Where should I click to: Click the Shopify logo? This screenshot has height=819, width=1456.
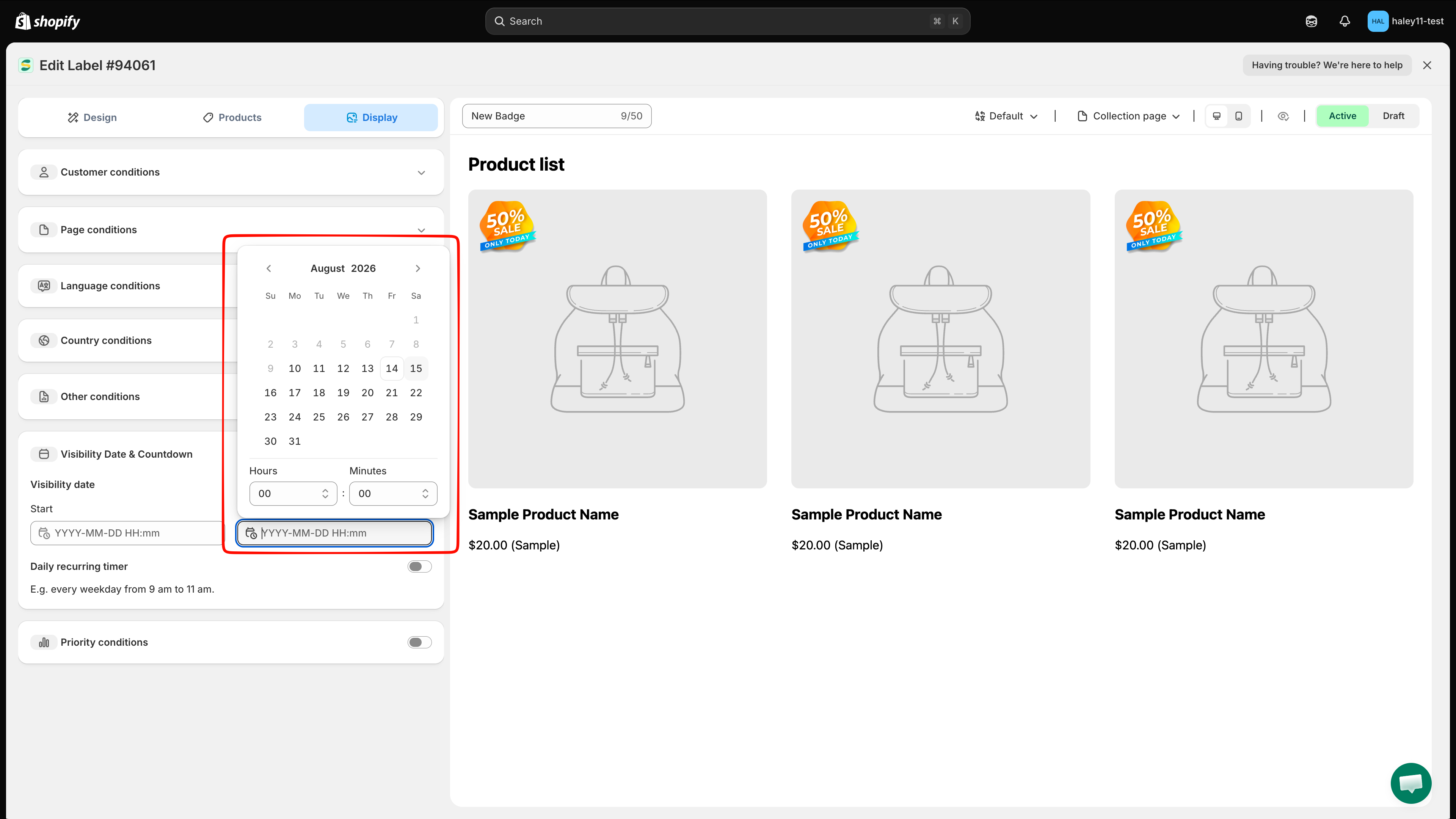(x=47, y=21)
